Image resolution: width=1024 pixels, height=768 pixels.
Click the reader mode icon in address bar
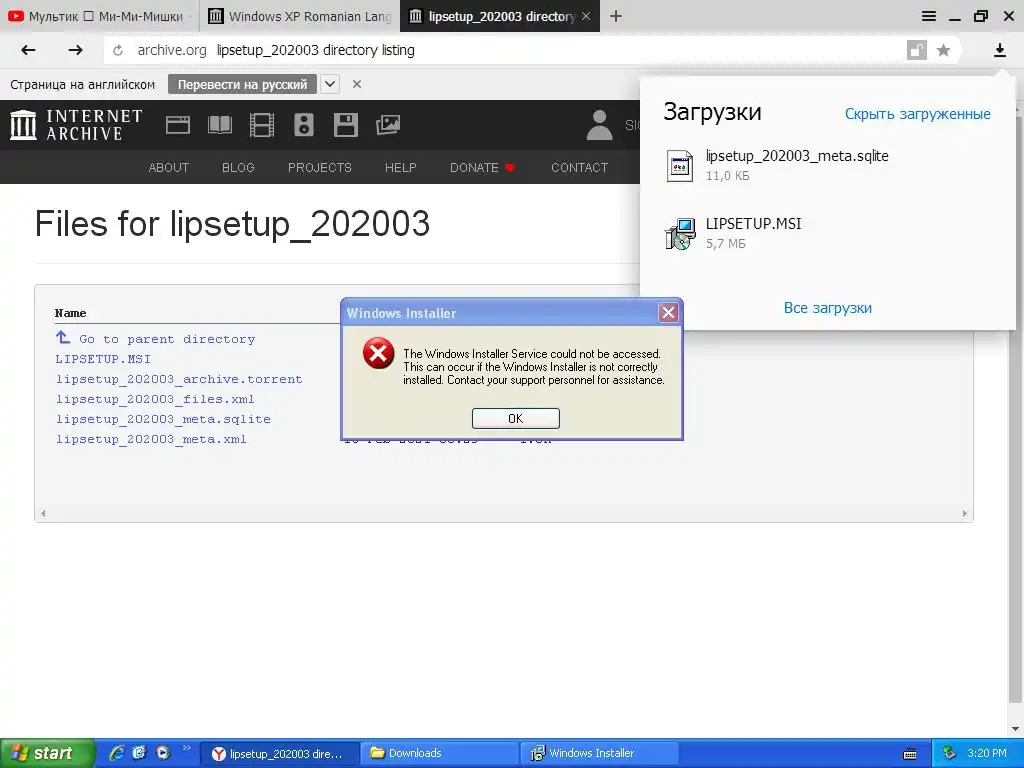point(917,50)
